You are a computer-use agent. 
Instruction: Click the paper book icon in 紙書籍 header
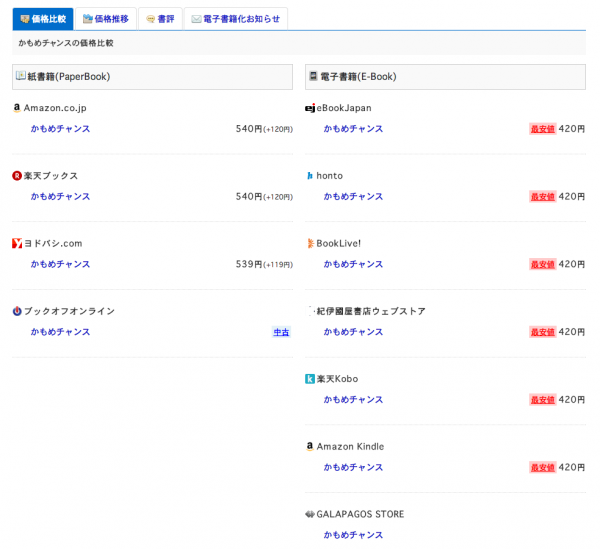(21, 76)
